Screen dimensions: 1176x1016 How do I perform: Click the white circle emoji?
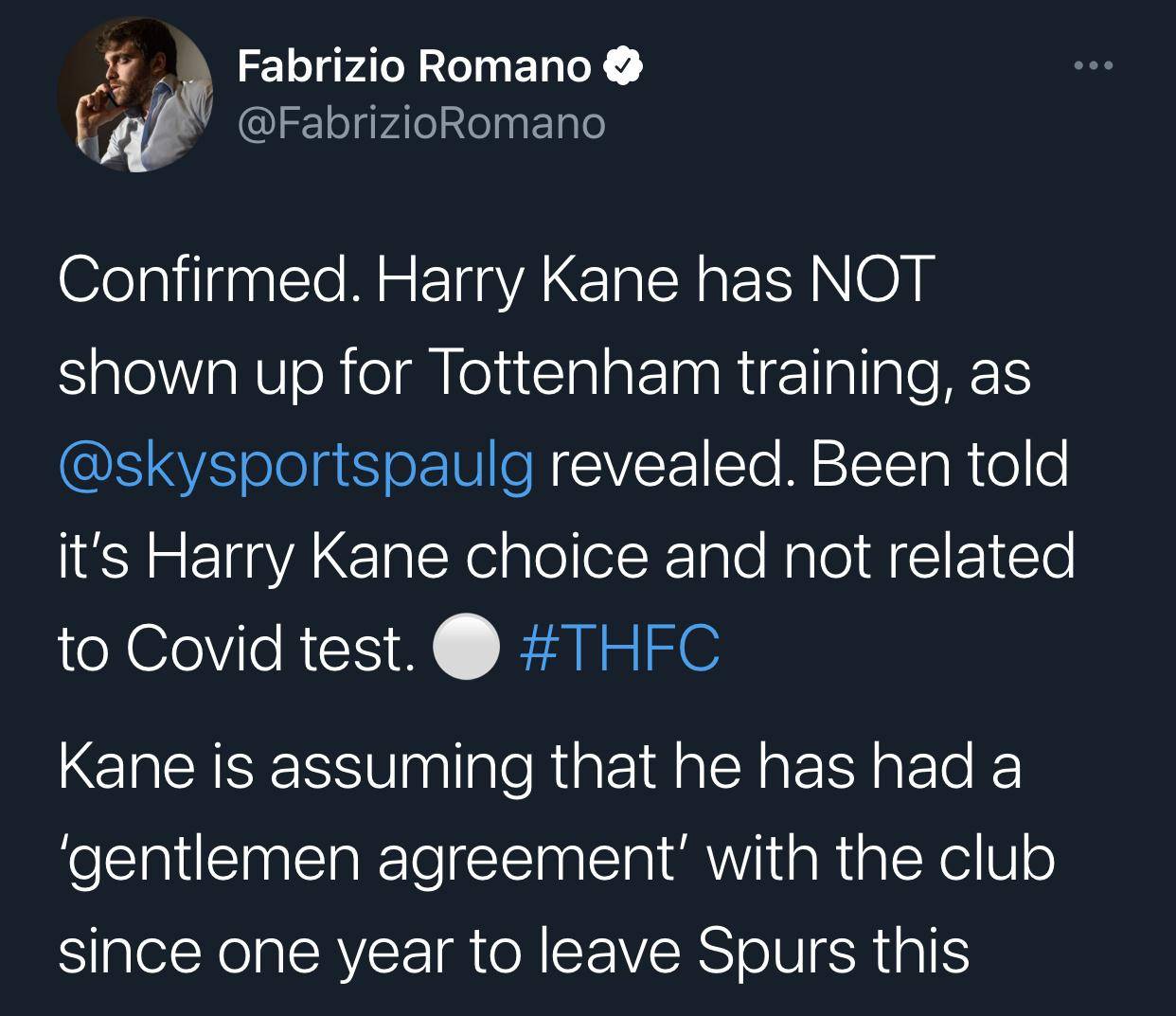466,649
